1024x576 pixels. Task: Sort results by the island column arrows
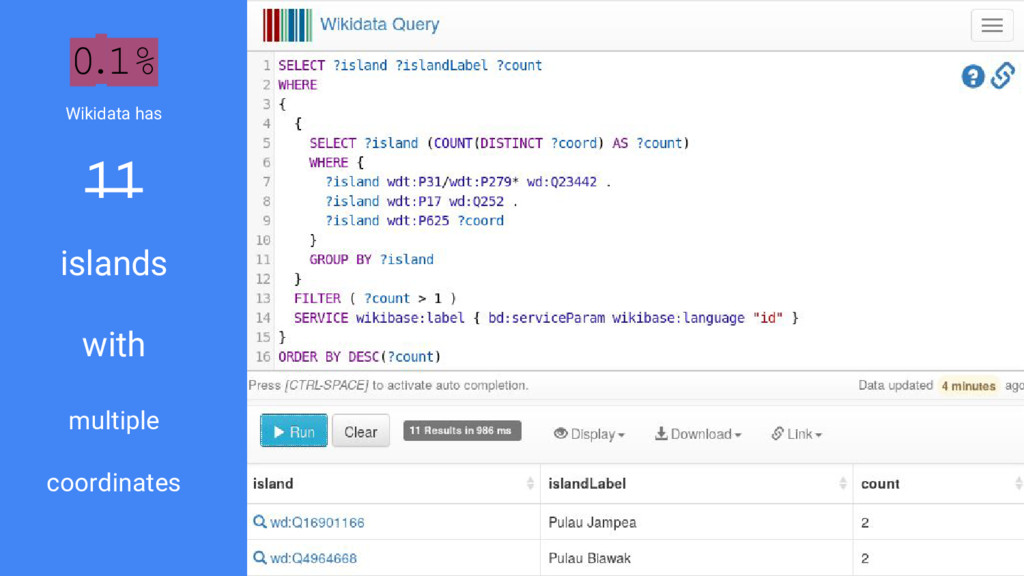tap(530, 483)
